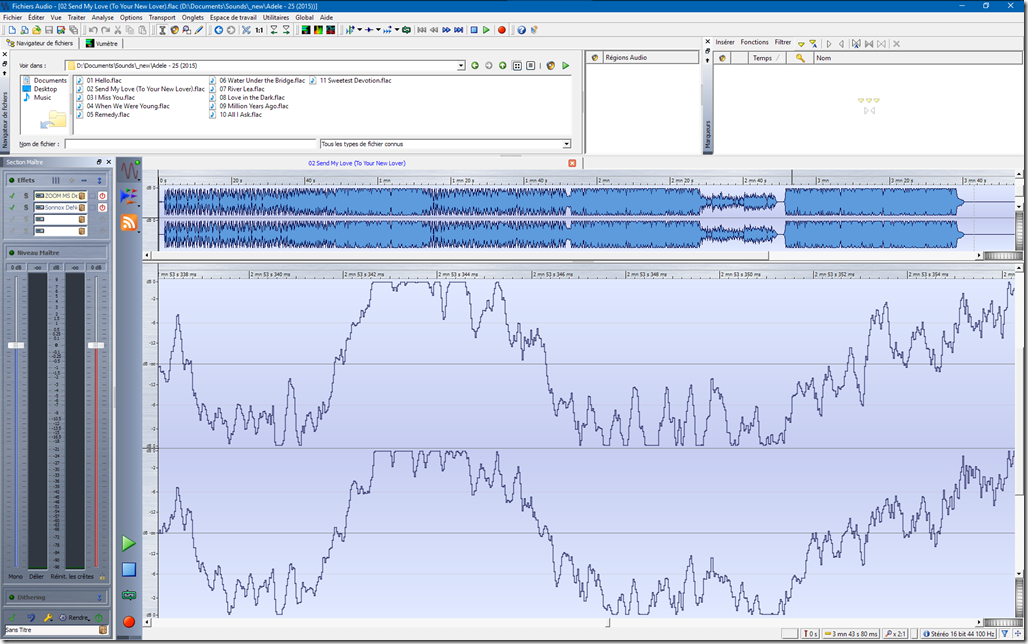Screen dimensions: 1028x644
Task: Open the orange RSS podcast icon
Action: [129, 222]
